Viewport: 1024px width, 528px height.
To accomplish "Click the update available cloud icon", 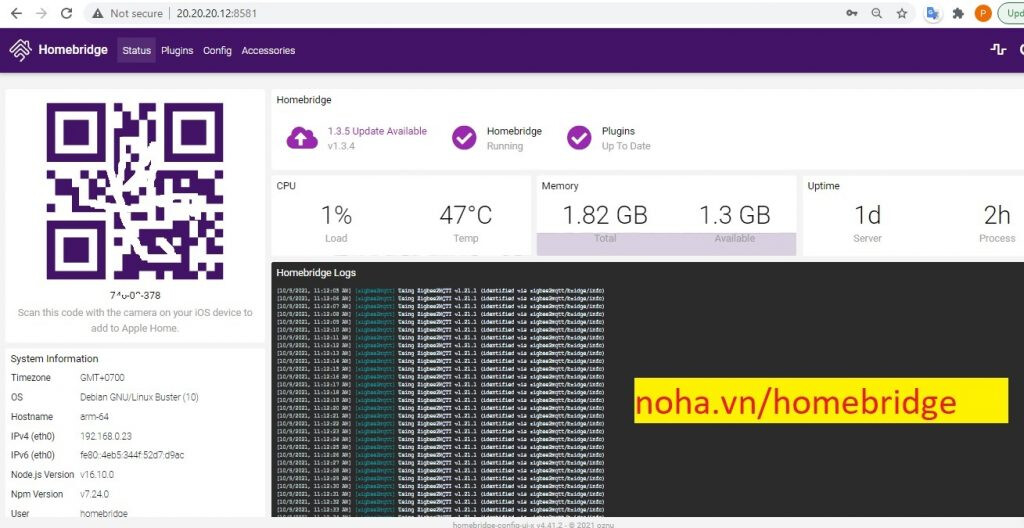I will coord(302,138).
